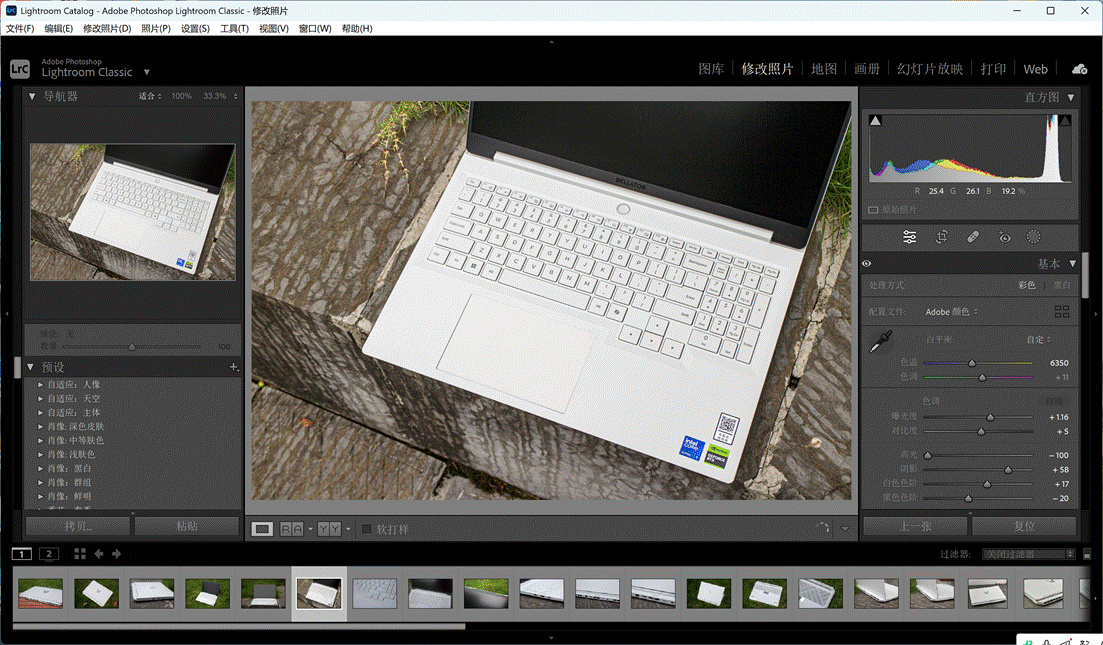Screen dimensions: 1103x645
Task: Select the Healing bandage tool
Action: pos(973,237)
